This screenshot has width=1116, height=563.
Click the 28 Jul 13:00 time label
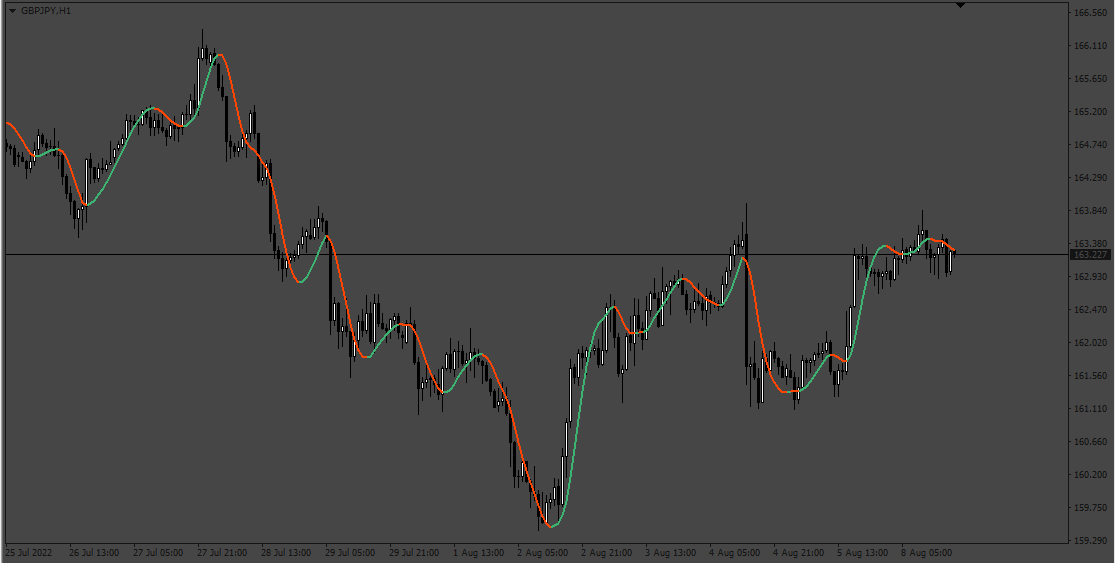[x=286, y=553]
